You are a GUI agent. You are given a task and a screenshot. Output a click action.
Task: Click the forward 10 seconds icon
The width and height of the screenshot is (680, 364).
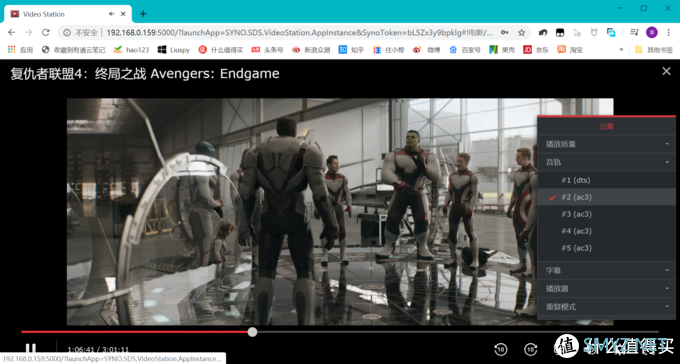(531, 349)
